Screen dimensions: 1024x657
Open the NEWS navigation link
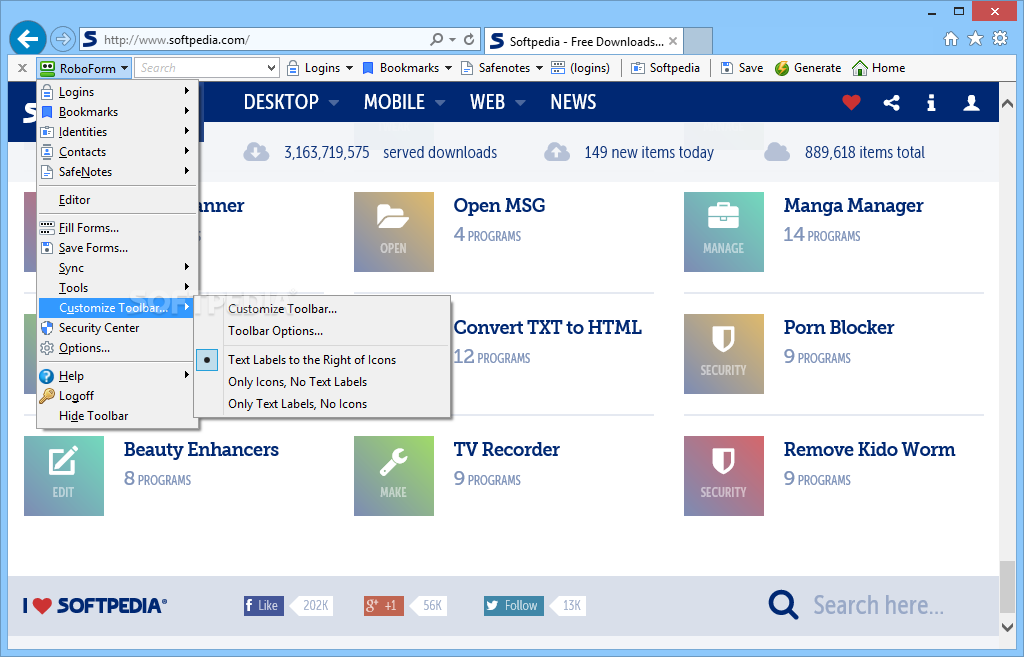pos(573,103)
